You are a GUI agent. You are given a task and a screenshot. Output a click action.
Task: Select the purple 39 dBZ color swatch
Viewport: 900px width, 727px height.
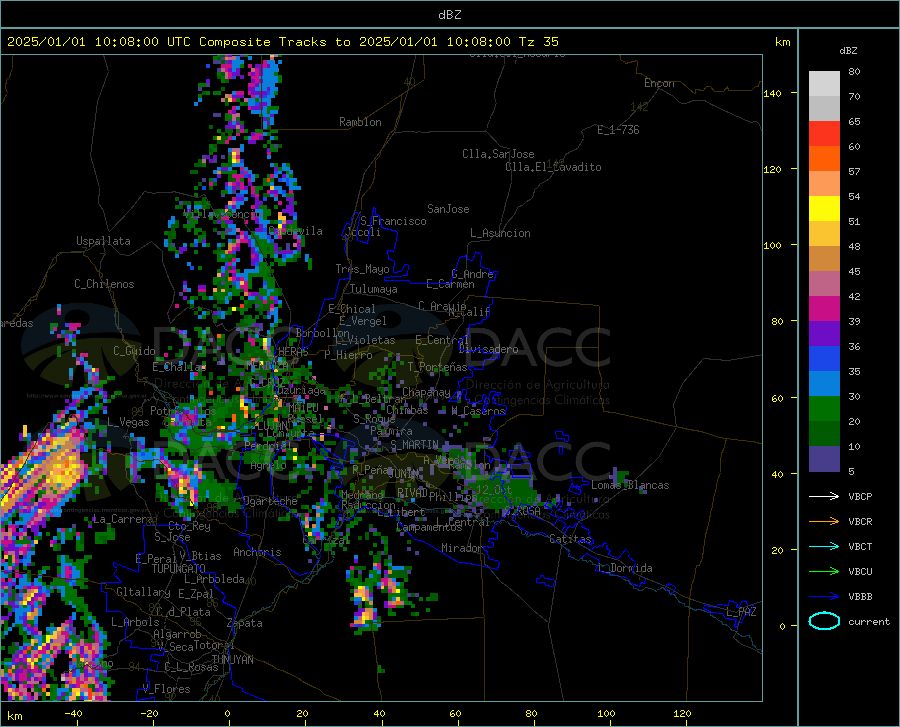pyautogui.click(x=824, y=334)
